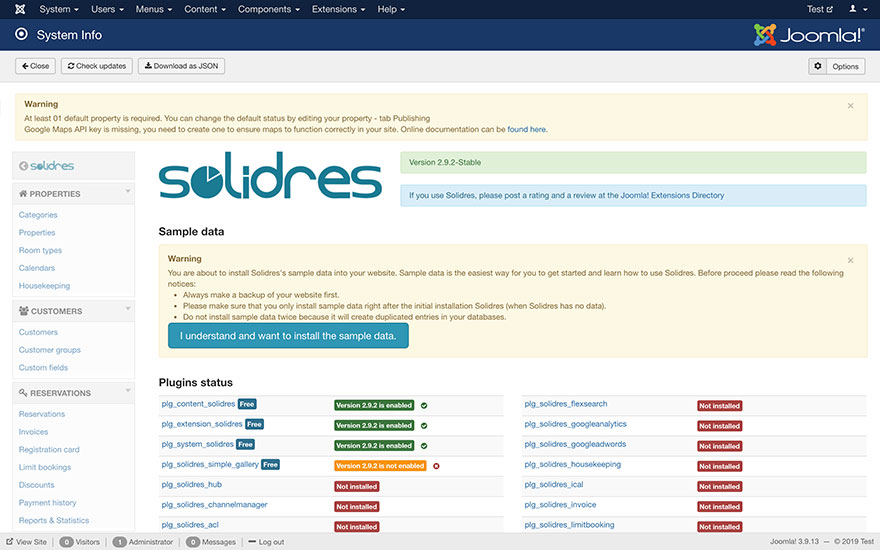The height and width of the screenshot is (550, 880).
Task: Click green check icon beside plg_content_solidres
Action: click(424, 405)
